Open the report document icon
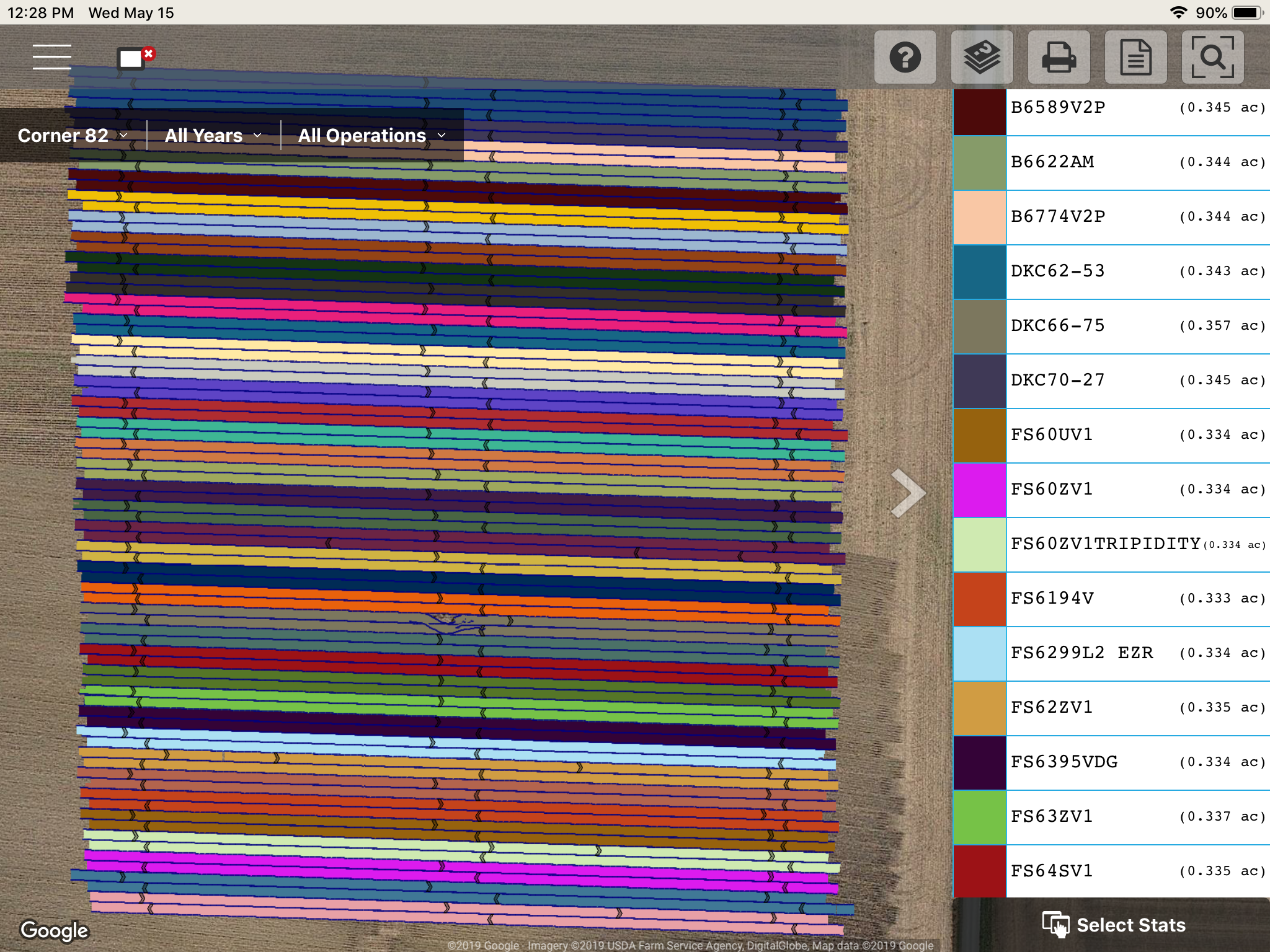Image resolution: width=1270 pixels, height=952 pixels. pos(1135,58)
